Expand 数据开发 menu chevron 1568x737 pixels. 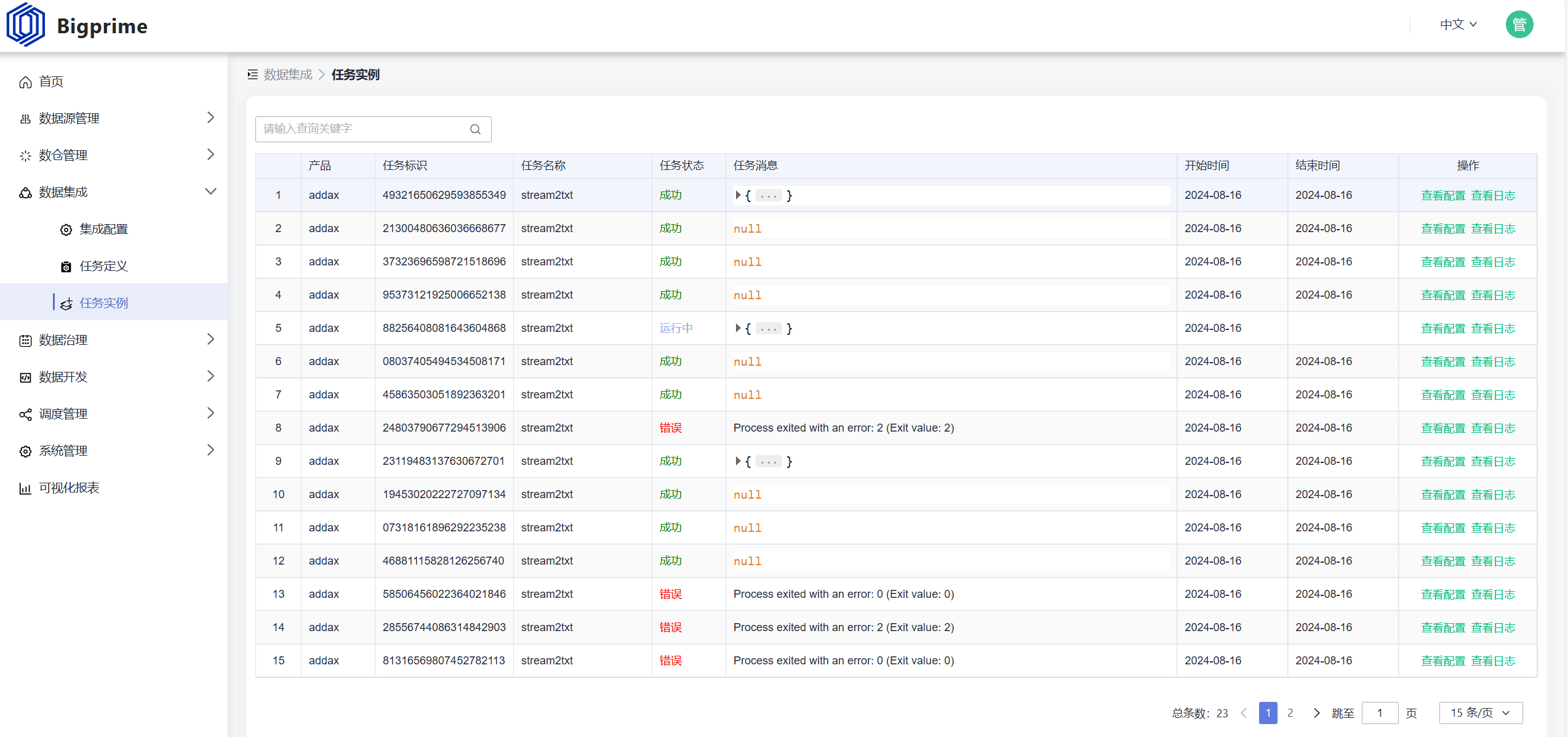[210, 376]
